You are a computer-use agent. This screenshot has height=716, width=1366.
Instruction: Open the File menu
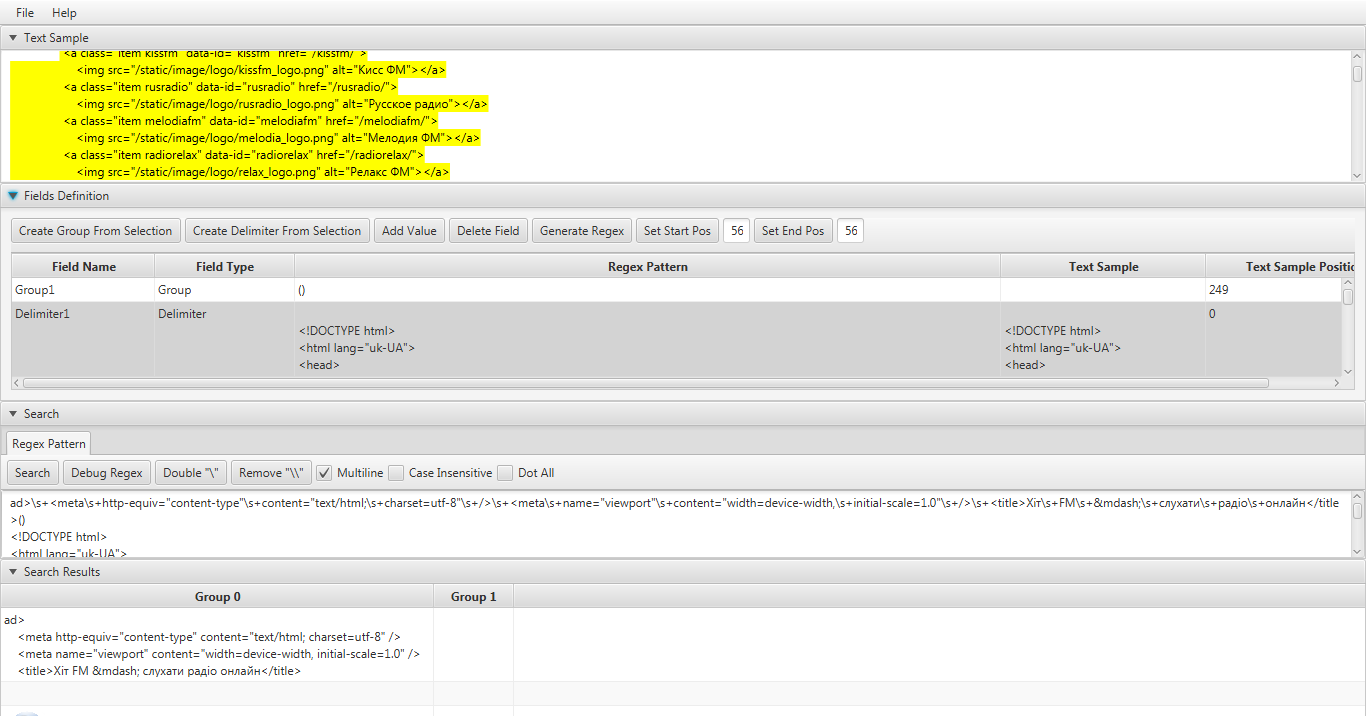pos(25,13)
